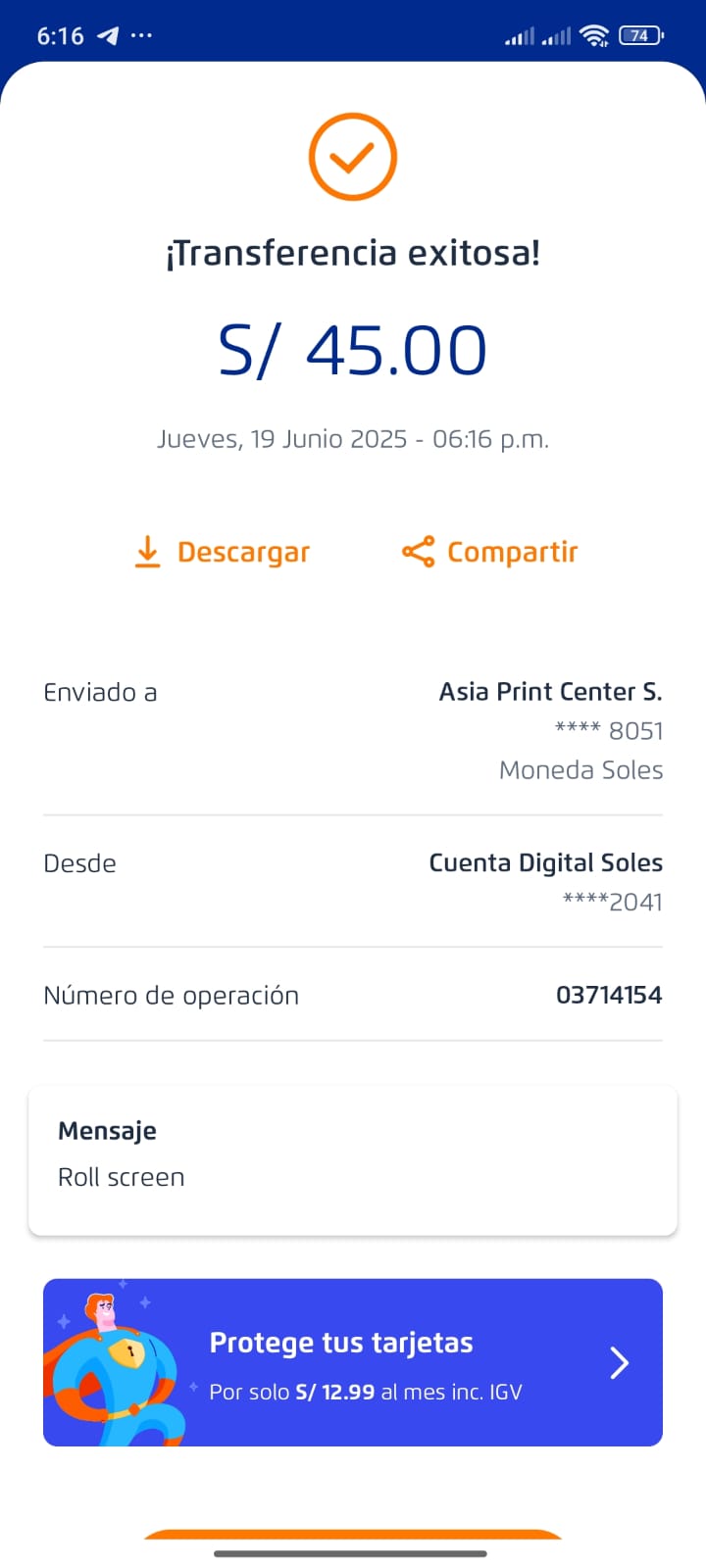Tap the three-dots notification icon
Viewport: 706px width, 1568px height.
(142, 36)
